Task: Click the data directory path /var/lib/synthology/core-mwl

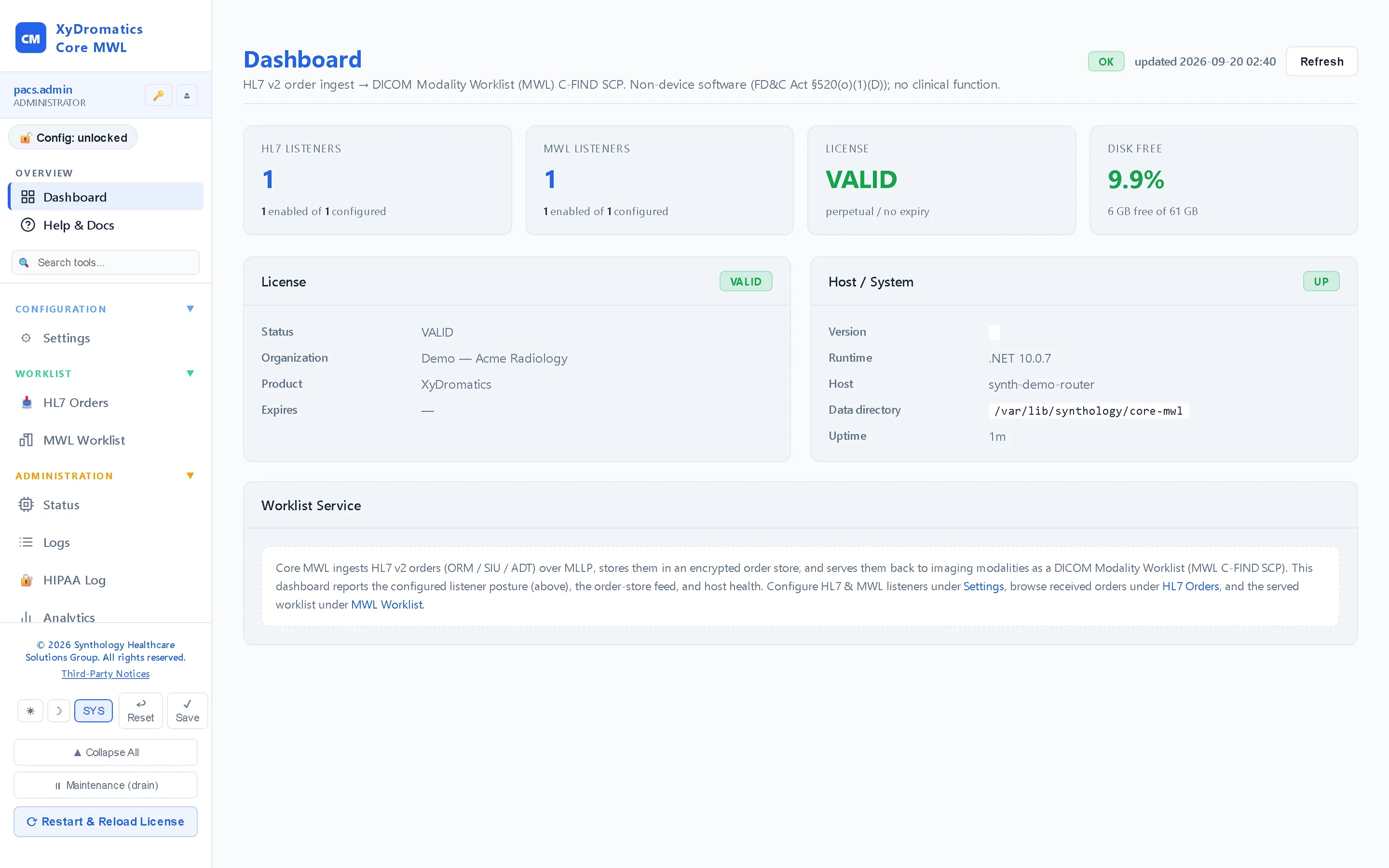Action: coord(1088,411)
